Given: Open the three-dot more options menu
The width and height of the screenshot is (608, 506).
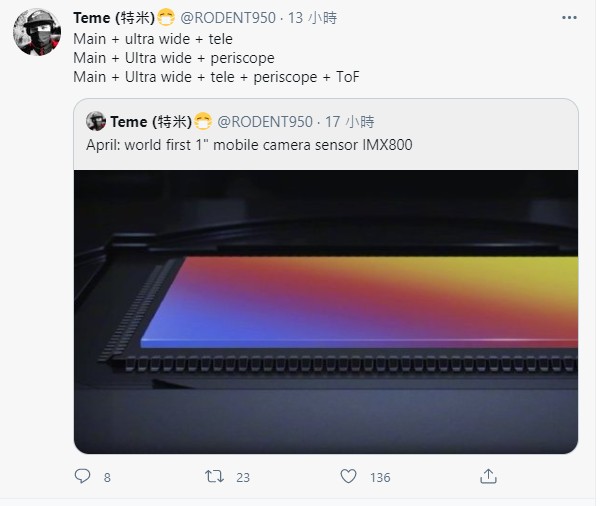Looking at the screenshot, I should (569, 17).
